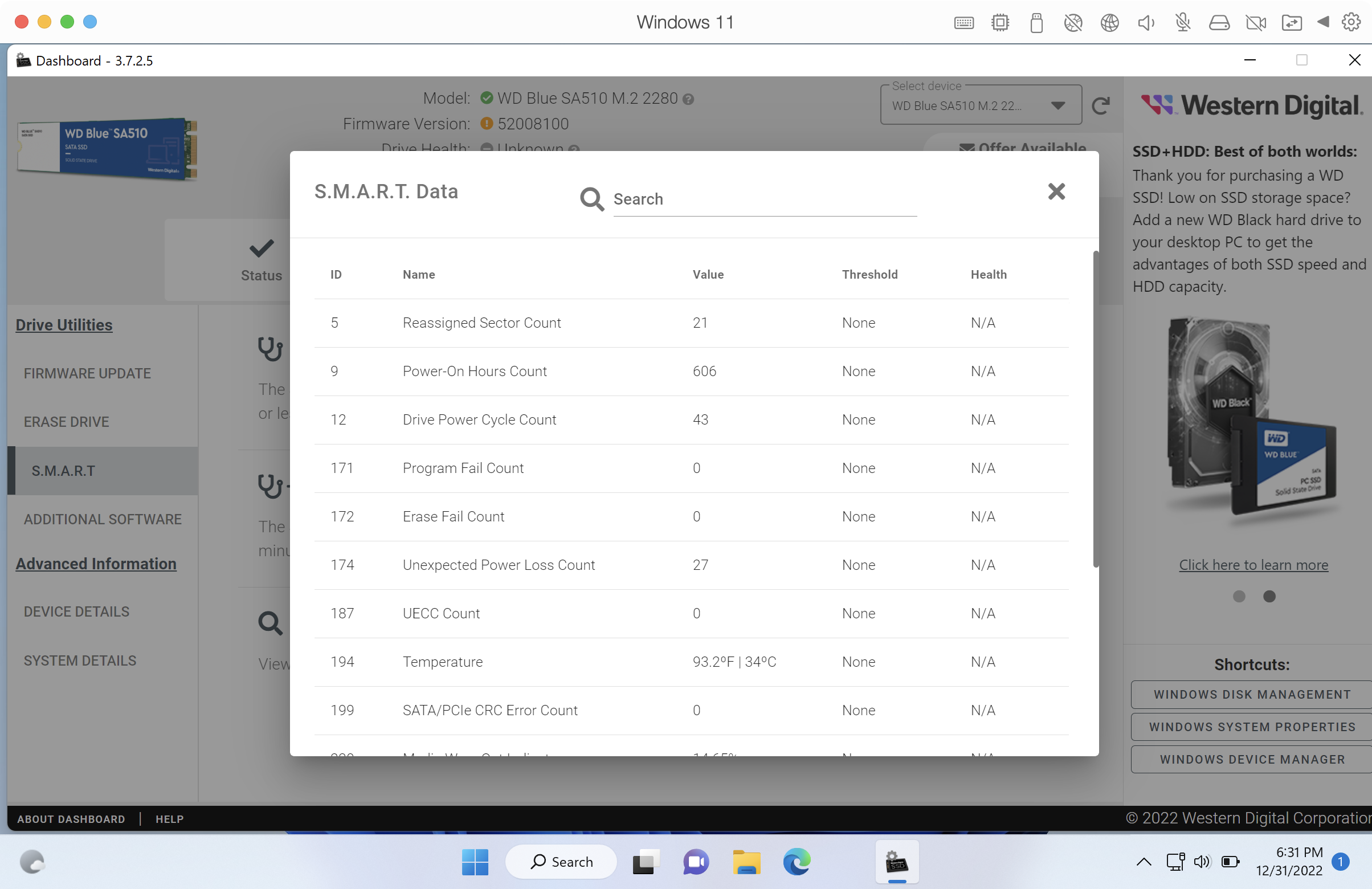This screenshot has height=889, width=1372.
Task: Click the Name column header
Action: 419,275
